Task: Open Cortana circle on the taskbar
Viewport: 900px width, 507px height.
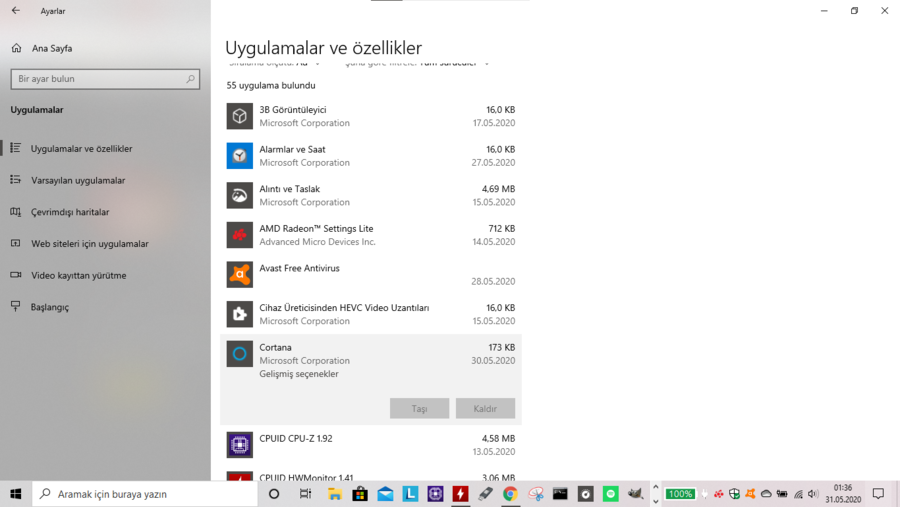Action: pos(274,494)
